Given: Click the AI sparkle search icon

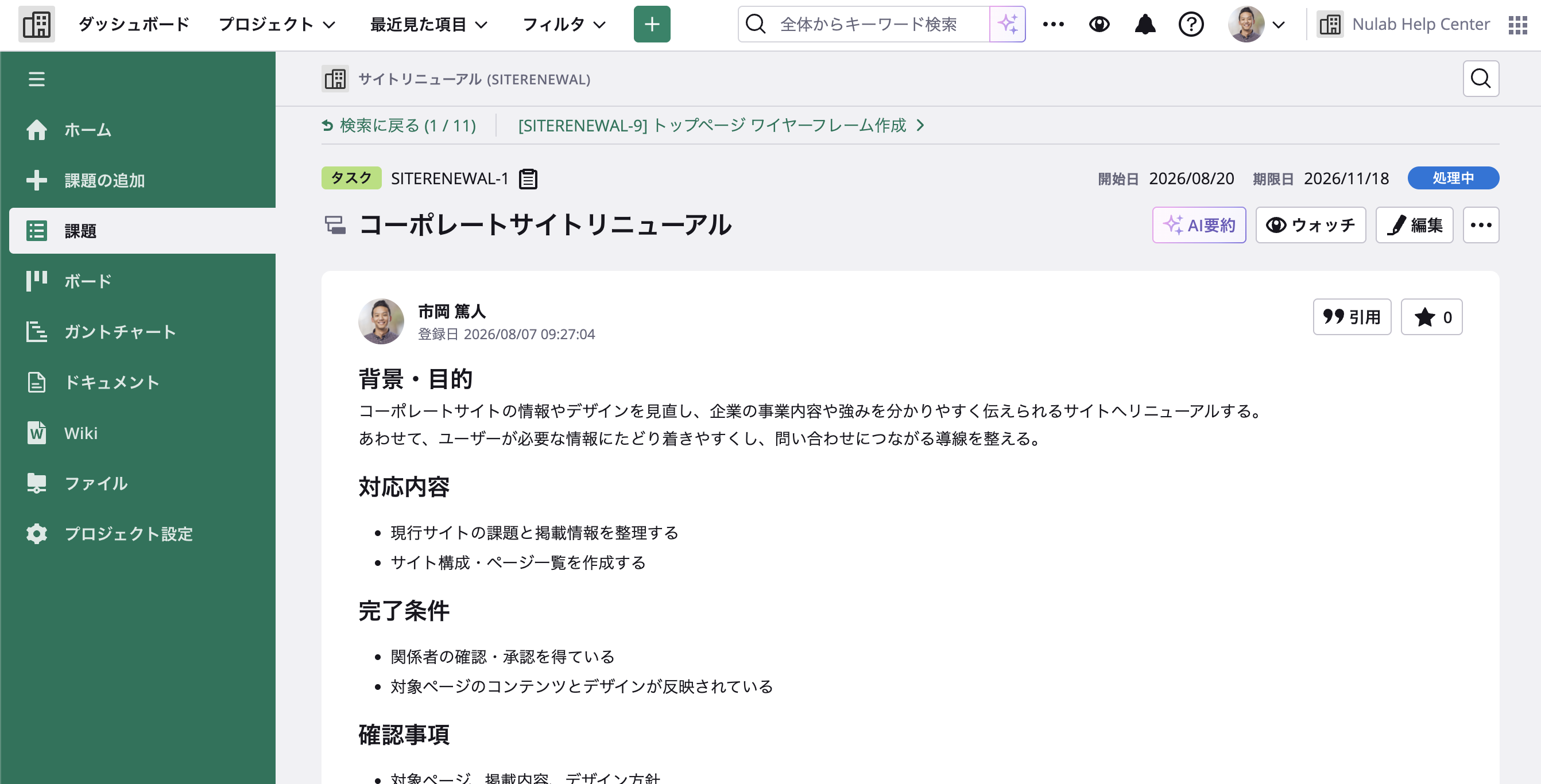Looking at the screenshot, I should (1008, 25).
